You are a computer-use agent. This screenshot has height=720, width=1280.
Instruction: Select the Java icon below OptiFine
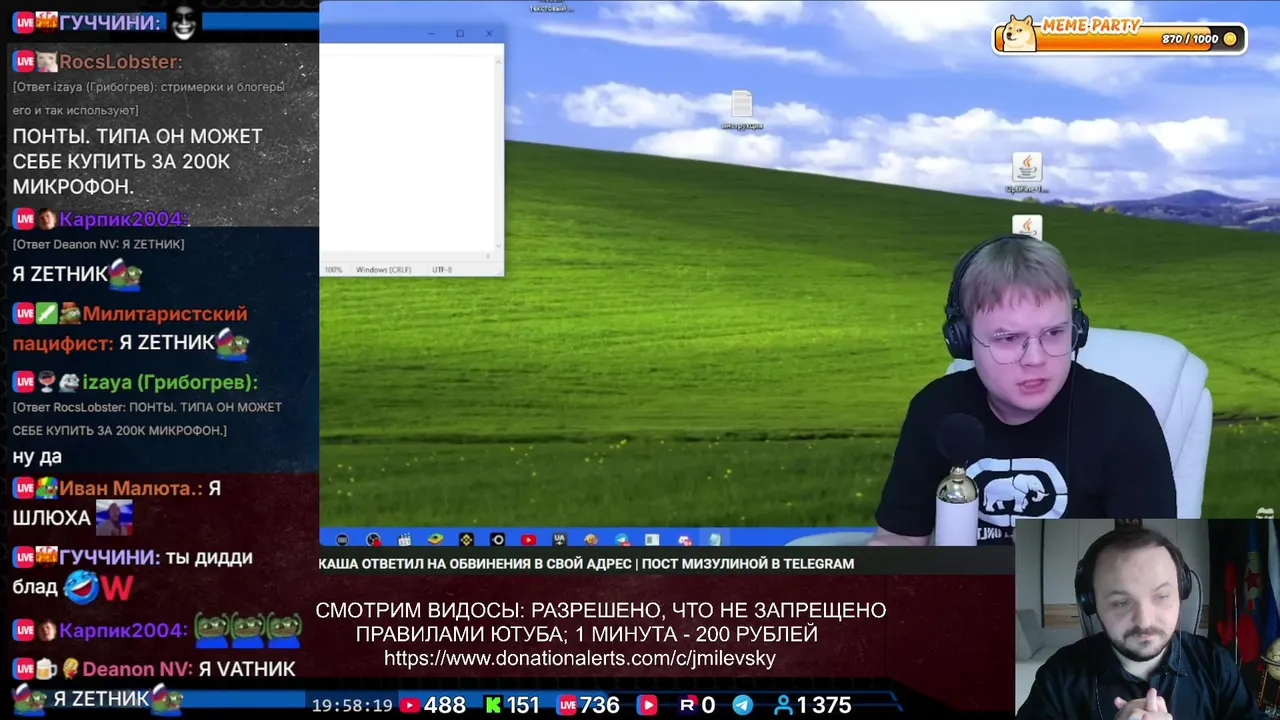click(x=1027, y=229)
